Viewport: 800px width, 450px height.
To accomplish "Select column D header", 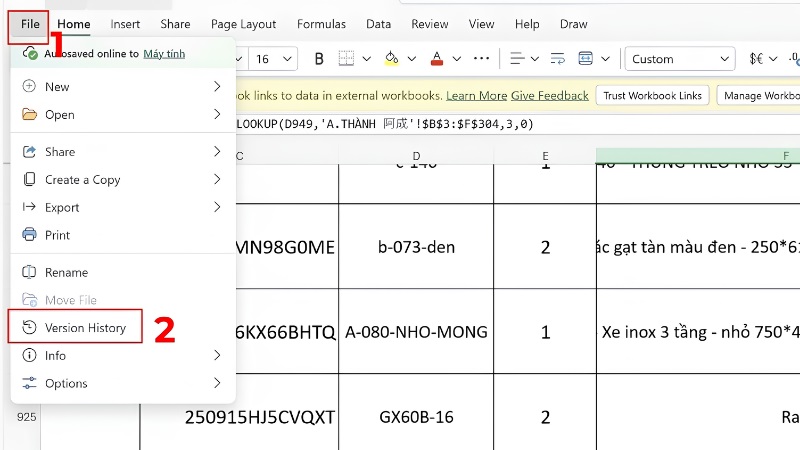I will click(416, 156).
